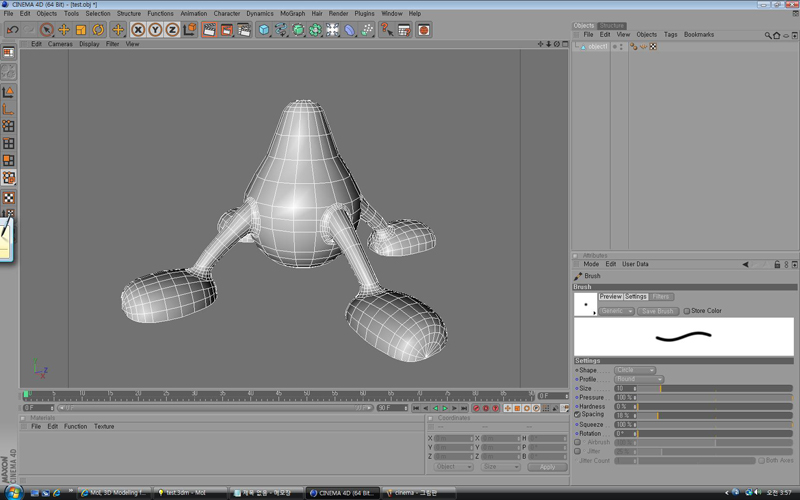Image resolution: width=800 pixels, height=500 pixels.
Task: Click the lock icon in Attributes header
Action: [x=777, y=264]
